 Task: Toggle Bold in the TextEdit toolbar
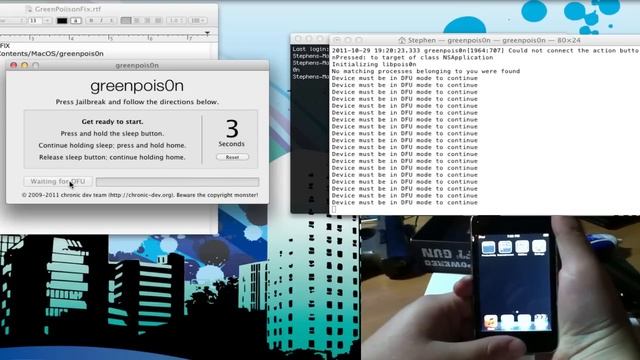[91, 20]
